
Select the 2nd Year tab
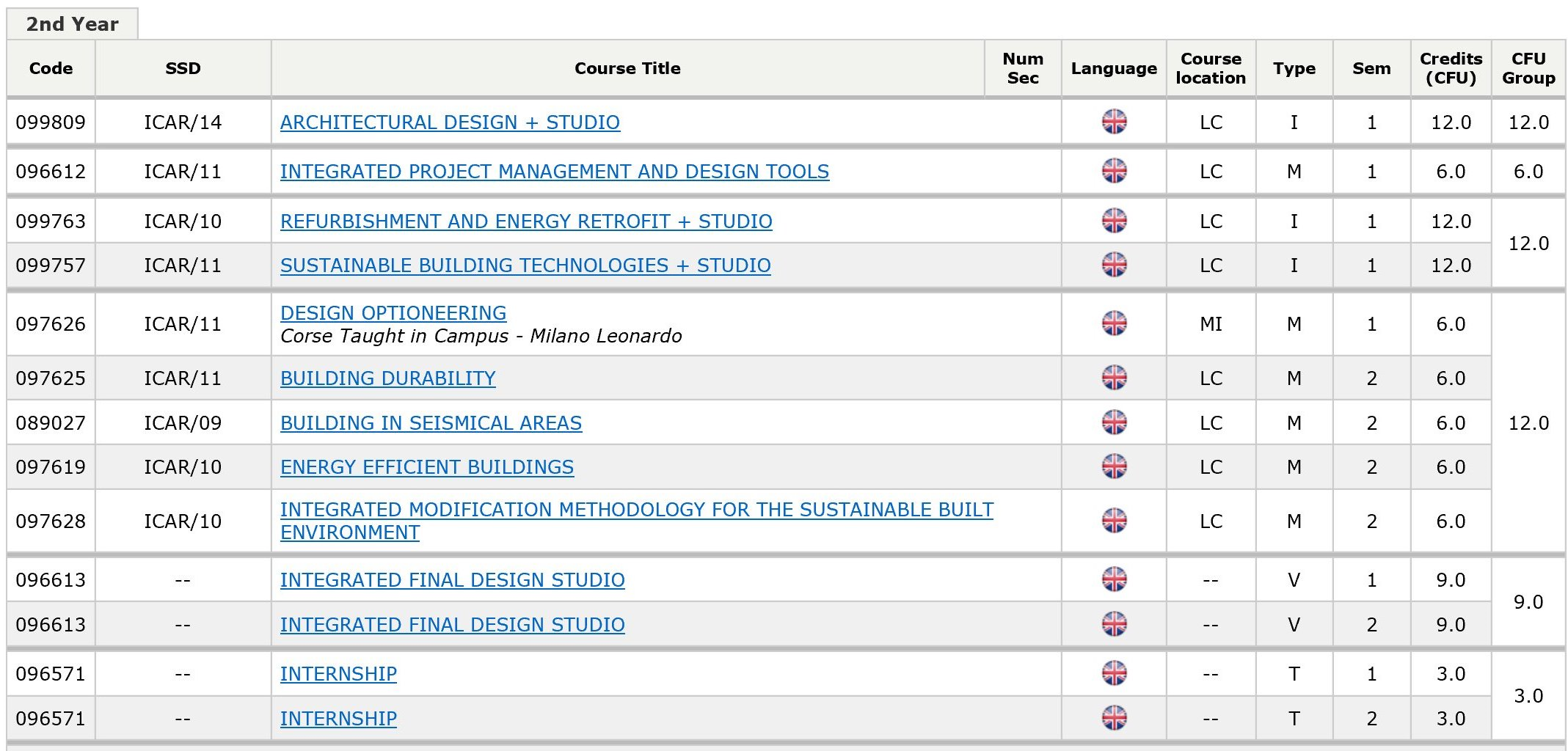(x=72, y=24)
